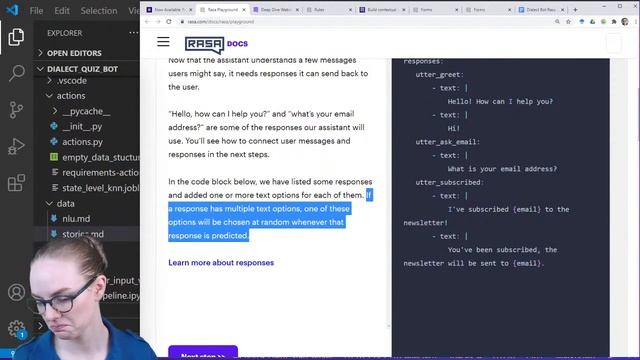Switch to the Dialect Bot tab
The image size is (640, 360).
pos(541,10)
